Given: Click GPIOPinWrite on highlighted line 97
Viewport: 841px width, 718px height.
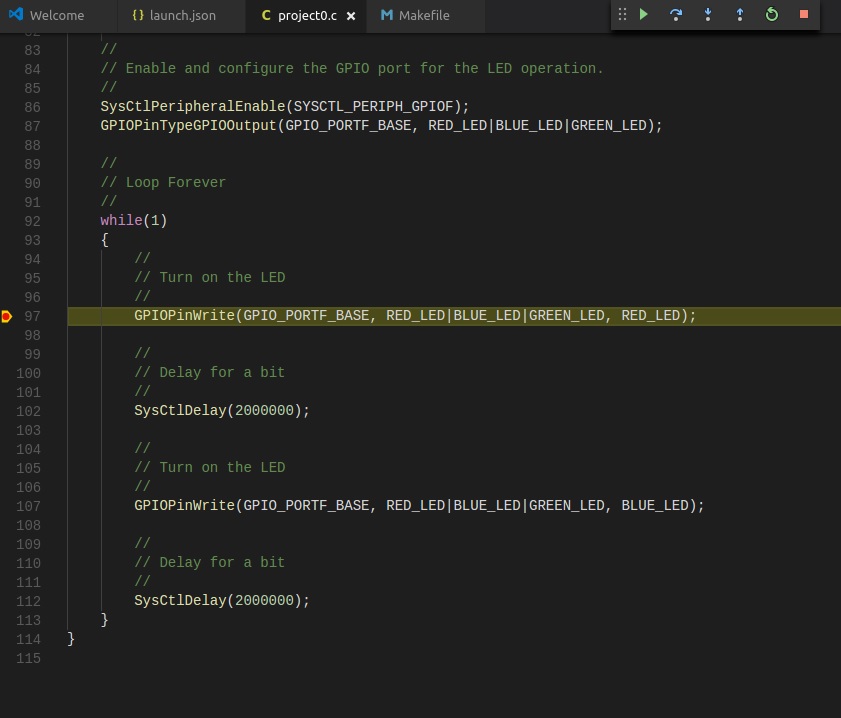Looking at the screenshot, I should click(x=185, y=315).
